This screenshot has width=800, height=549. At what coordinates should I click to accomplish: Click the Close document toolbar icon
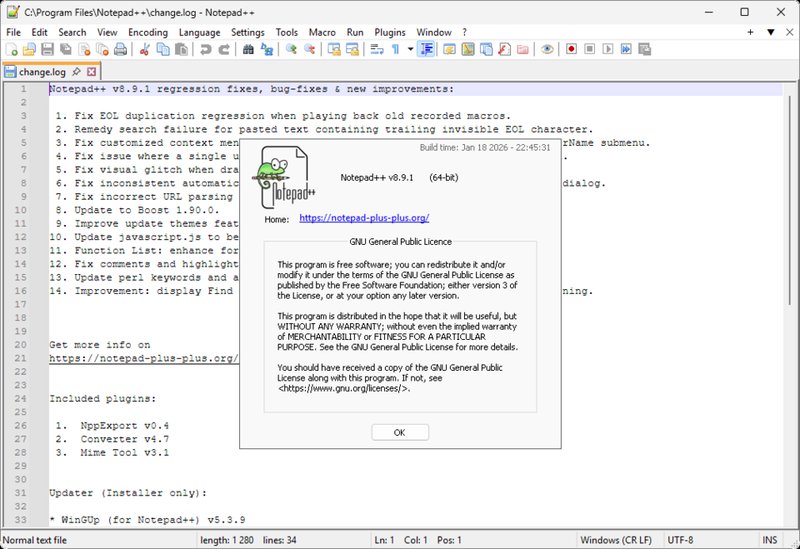(84, 49)
